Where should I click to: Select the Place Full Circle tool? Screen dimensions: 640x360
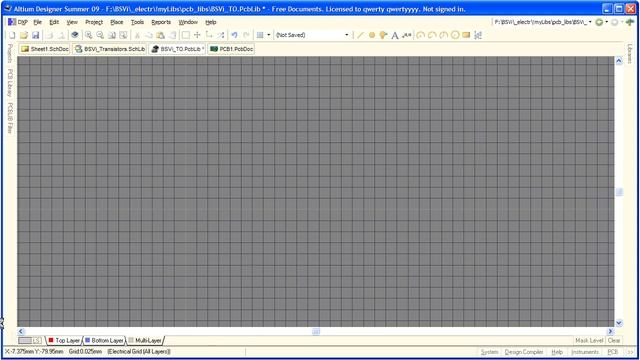point(455,35)
